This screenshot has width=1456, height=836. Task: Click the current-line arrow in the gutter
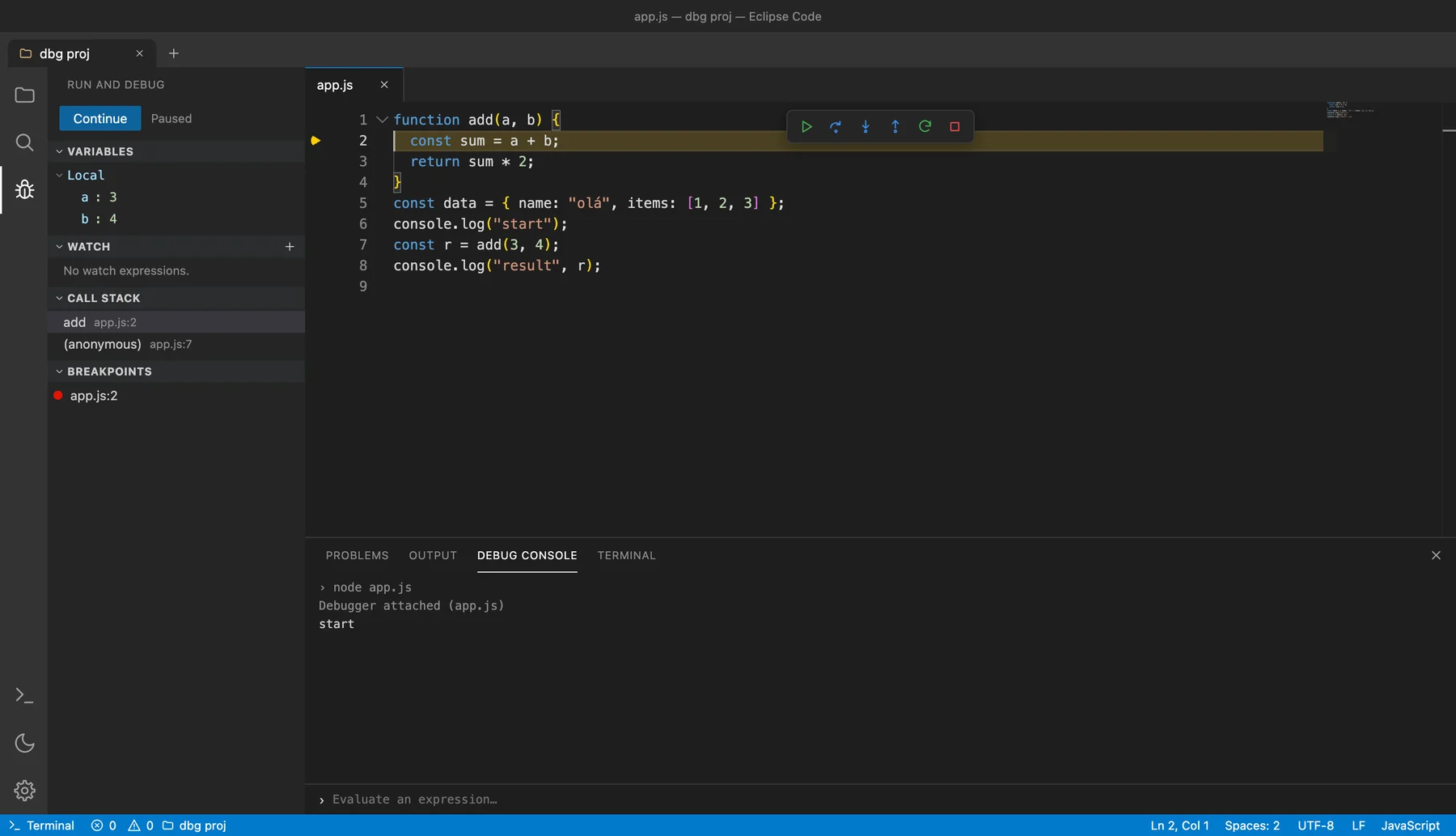tap(315, 141)
